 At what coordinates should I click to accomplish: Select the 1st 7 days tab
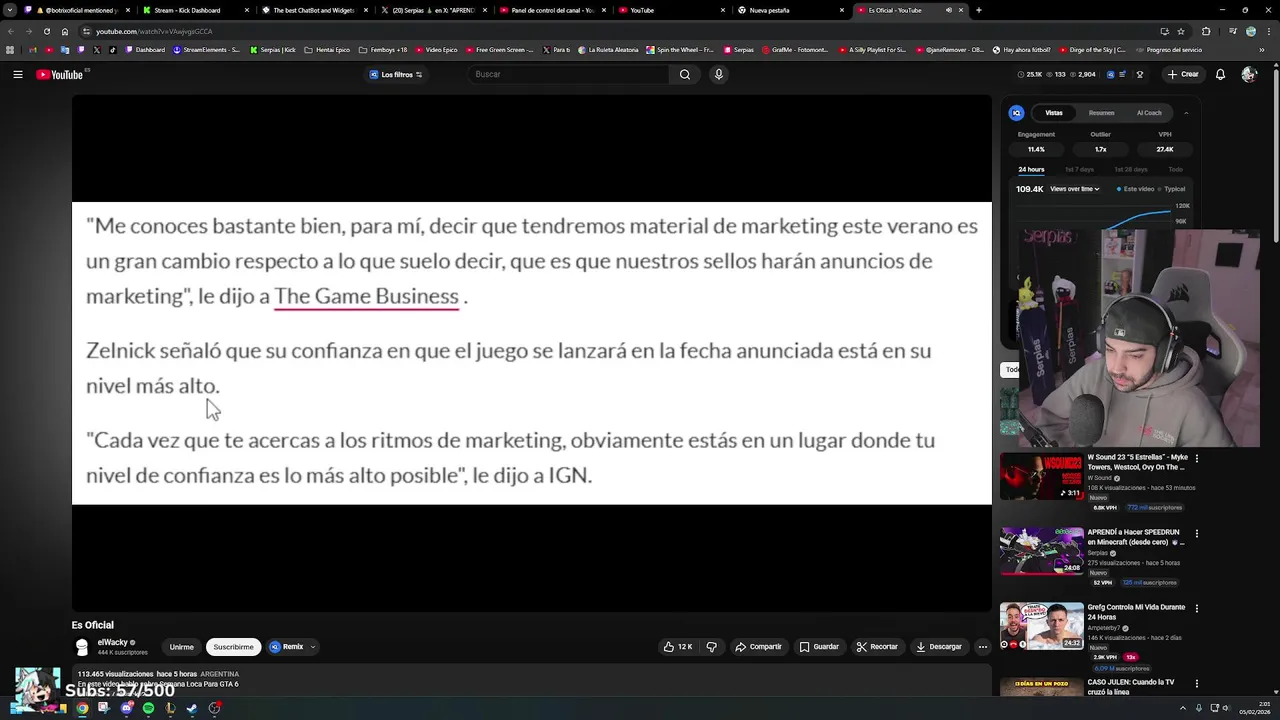1079,169
